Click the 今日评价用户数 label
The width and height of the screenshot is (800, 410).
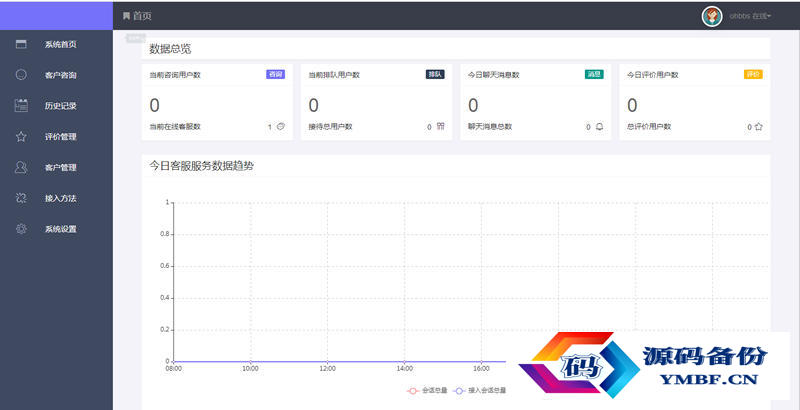pos(653,75)
